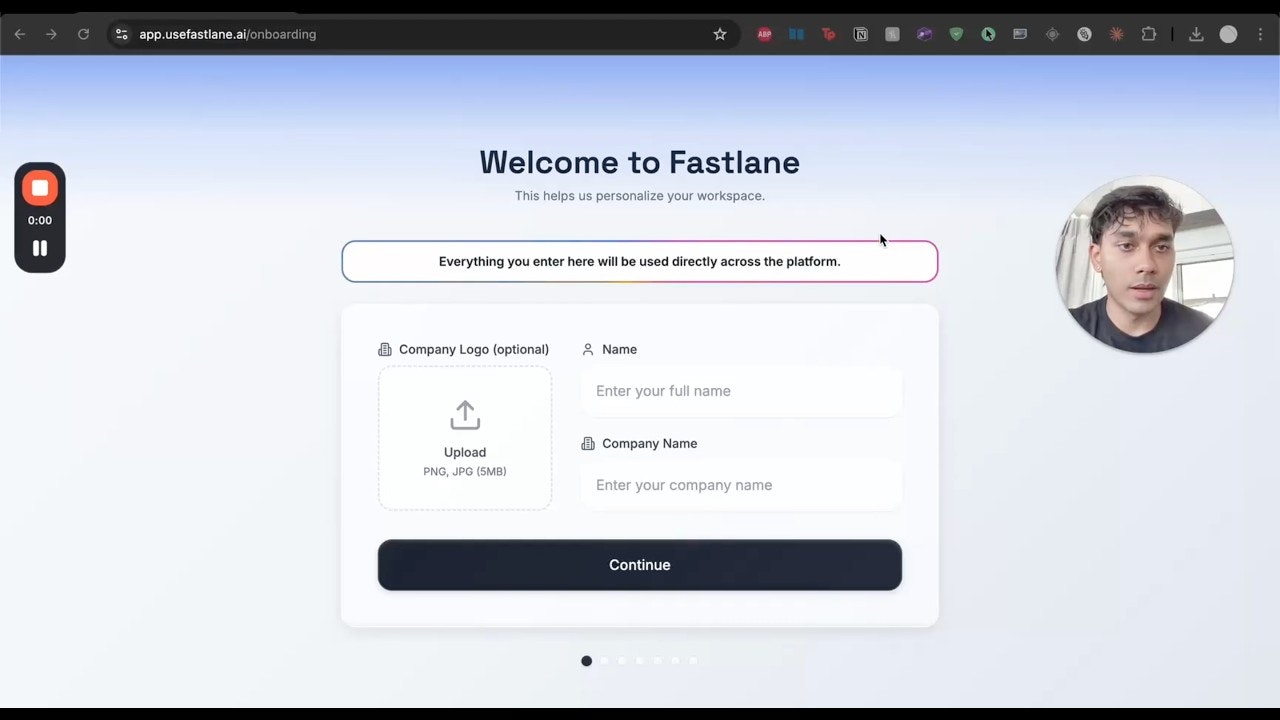
Task: Open the Adblock Plus extension
Action: (x=764, y=34)
